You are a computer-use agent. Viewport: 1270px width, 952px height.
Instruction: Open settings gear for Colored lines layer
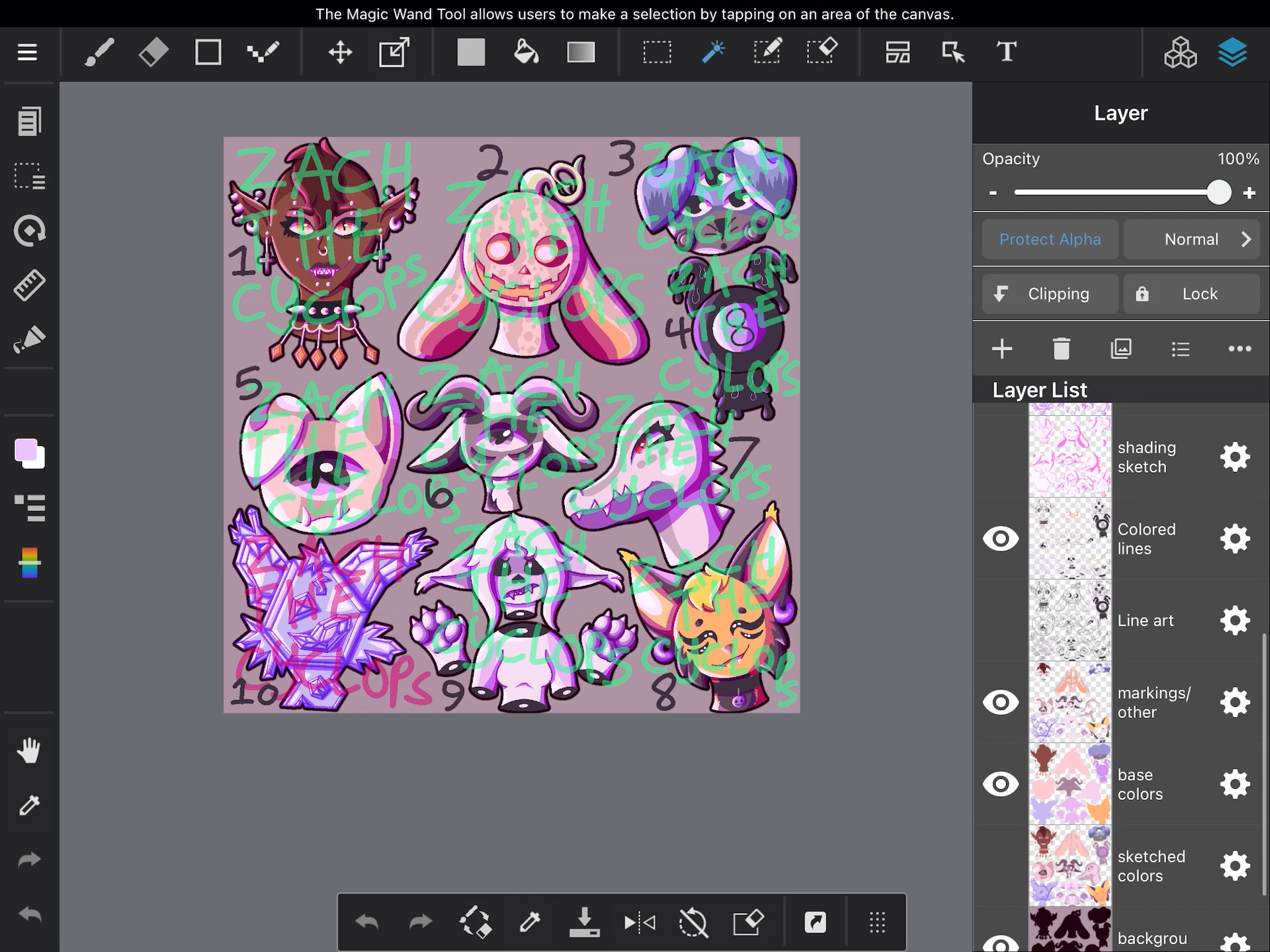coord(1235,539)
